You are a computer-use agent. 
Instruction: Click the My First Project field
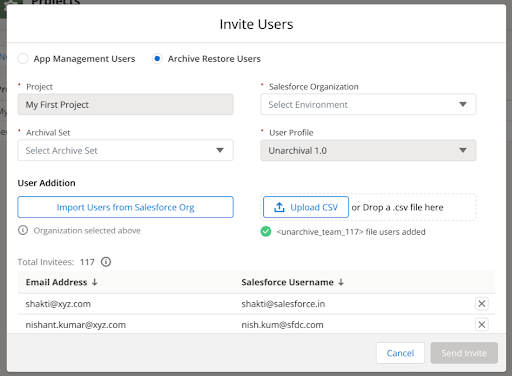[125, 105]
